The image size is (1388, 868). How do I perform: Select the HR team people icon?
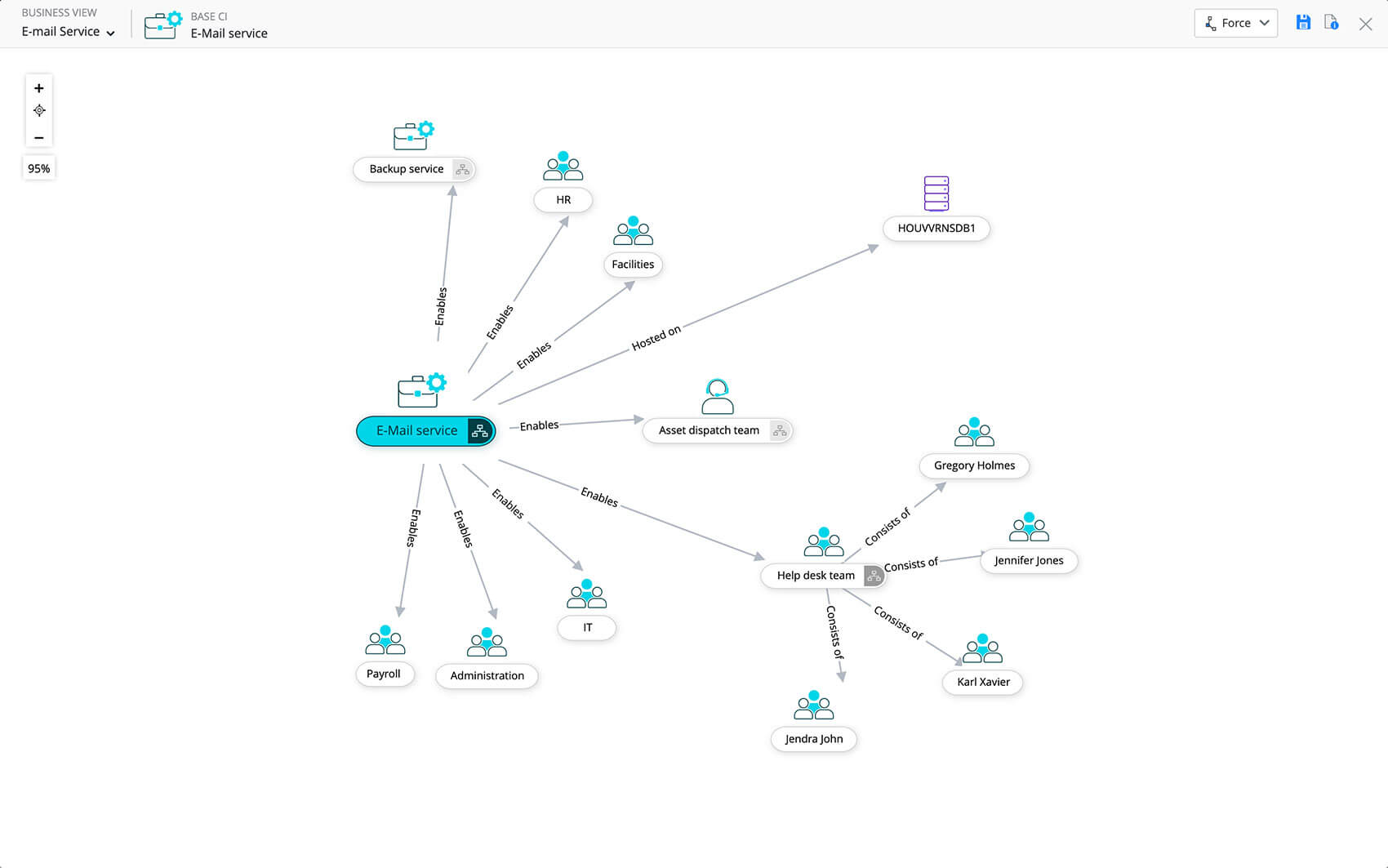click(563, 167)
